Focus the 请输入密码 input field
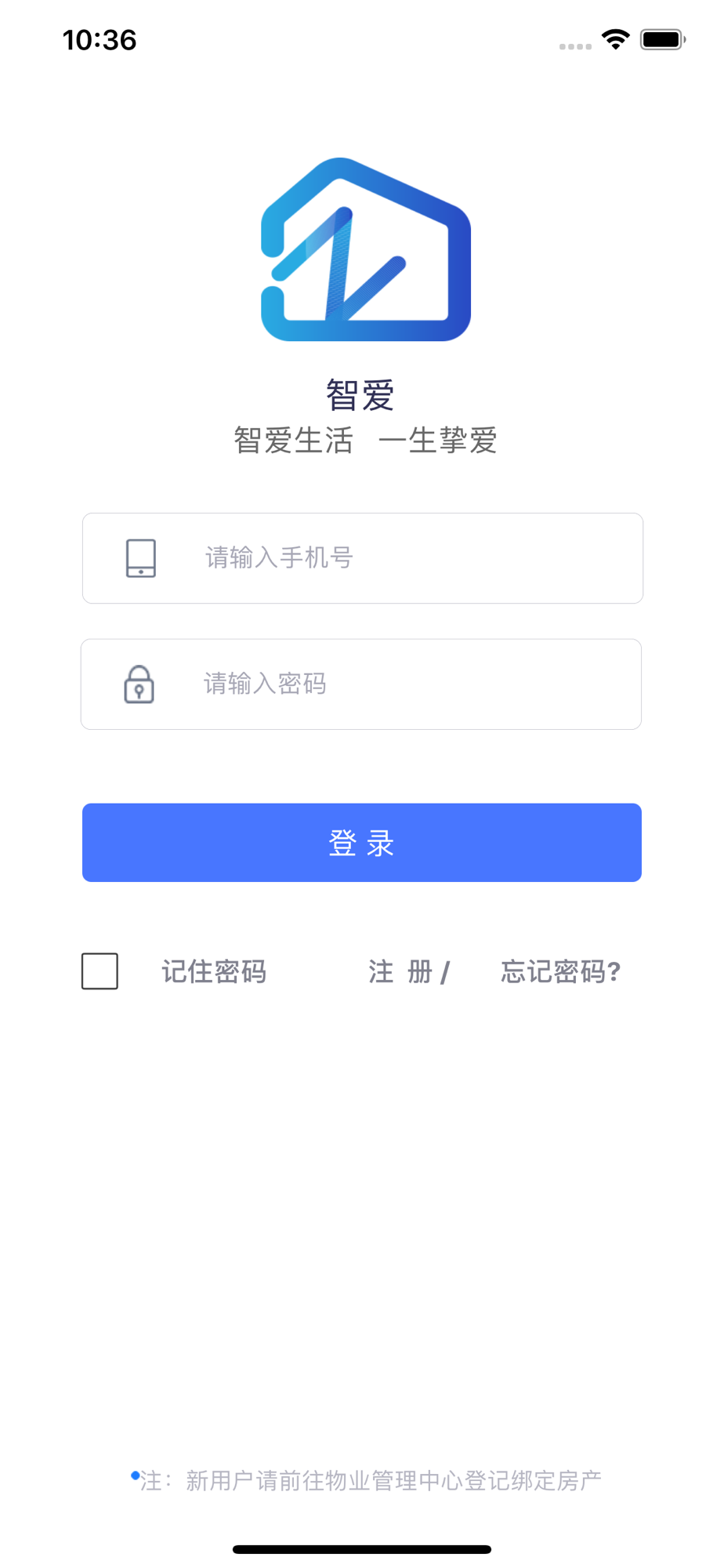The image size is (724, 1568). click(361, 684)
